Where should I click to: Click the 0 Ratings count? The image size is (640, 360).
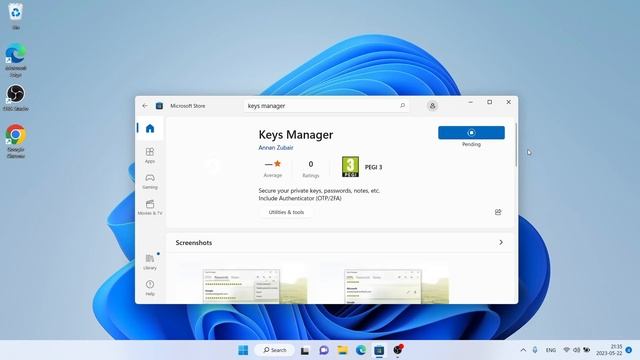(311, 169)
